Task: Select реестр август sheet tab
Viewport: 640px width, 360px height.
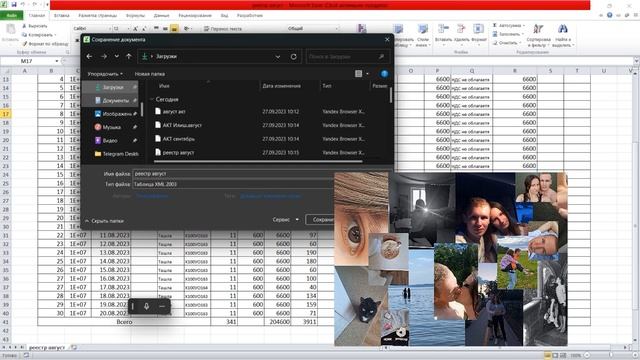Action: pos(47,348)
